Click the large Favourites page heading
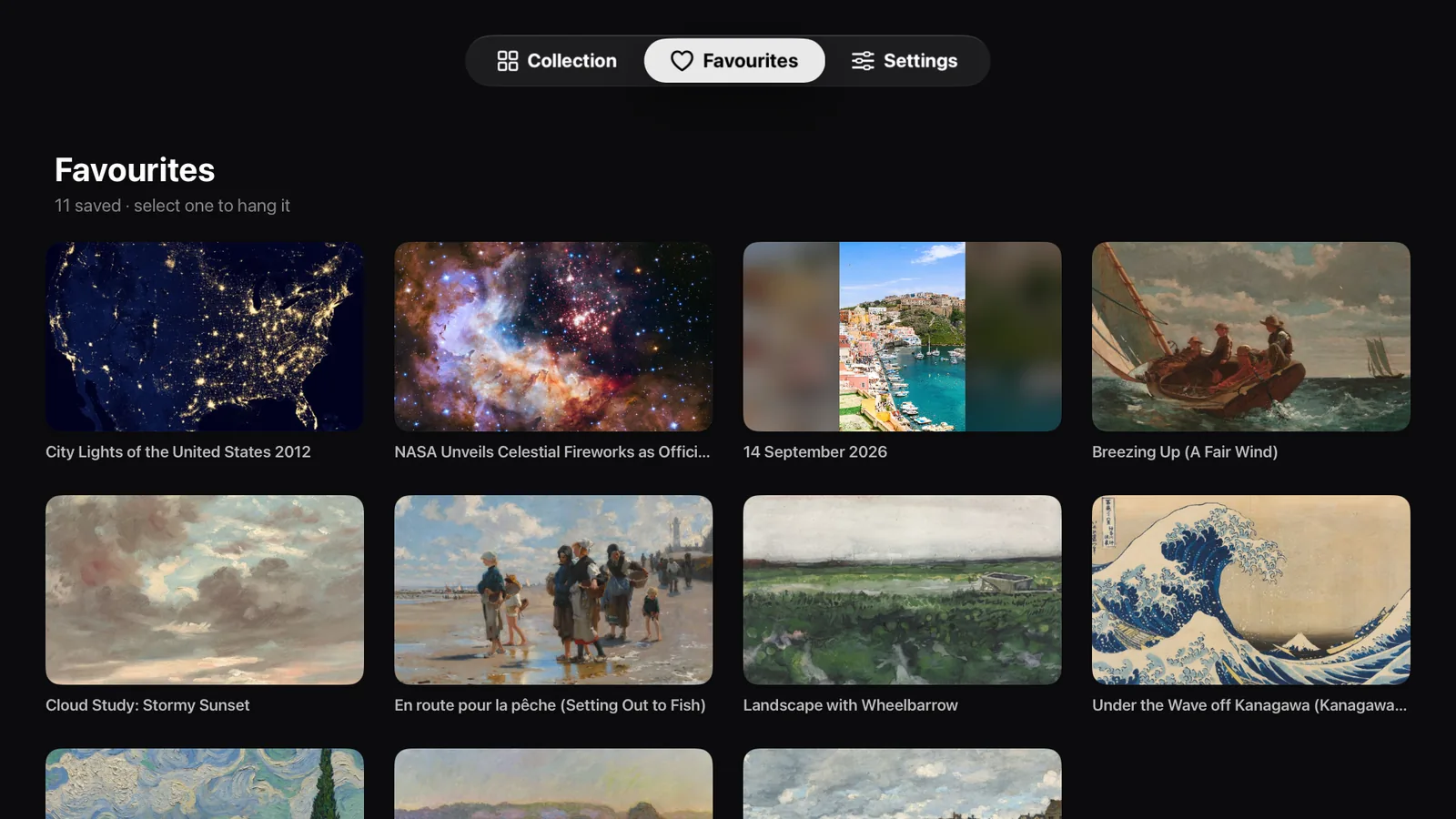The image size is (1456, 819). (x=135, y=170)
